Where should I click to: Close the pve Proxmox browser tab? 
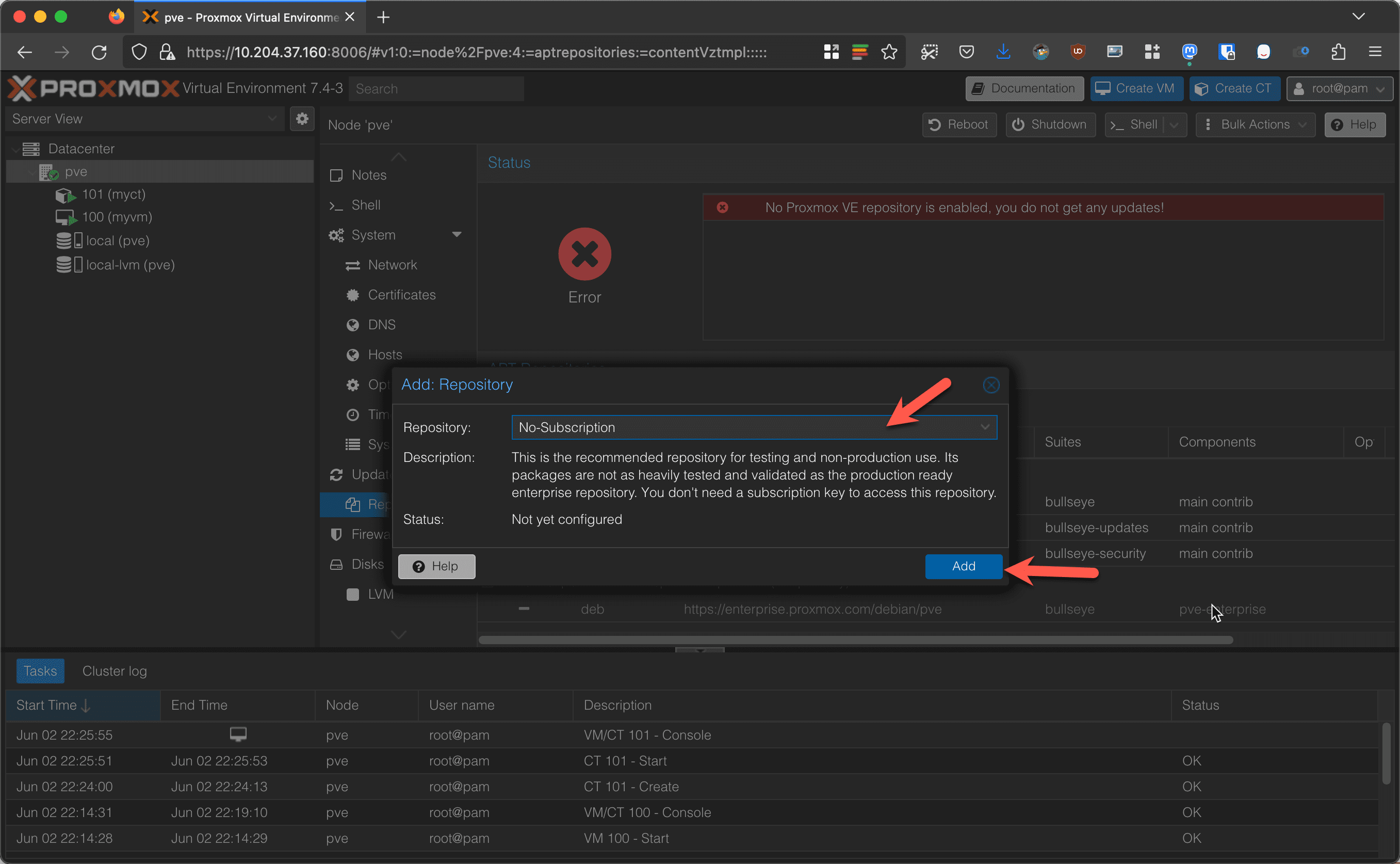(350, 17)
